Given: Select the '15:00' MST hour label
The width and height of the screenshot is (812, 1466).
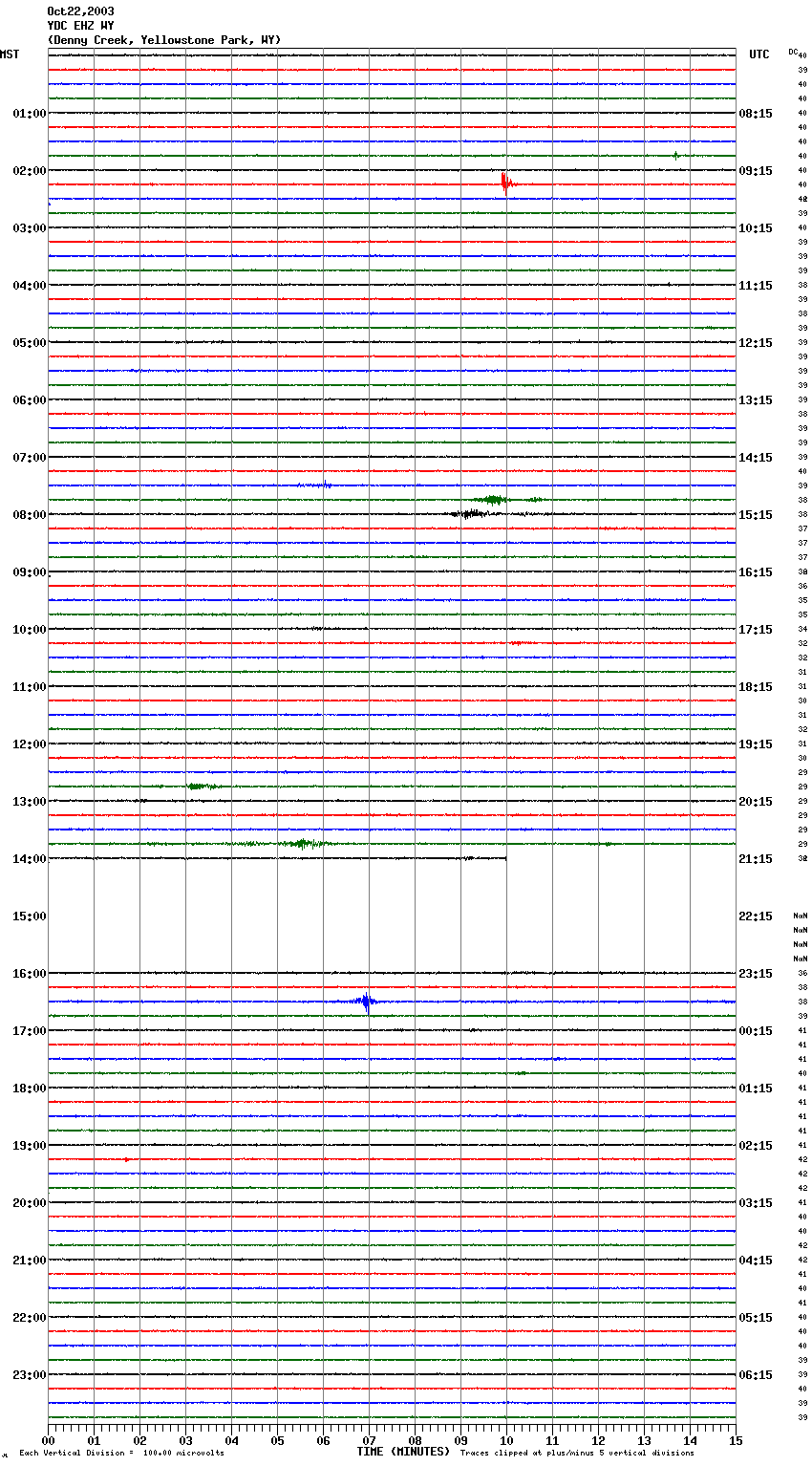Looking at the screenshot, I should 30,916.
